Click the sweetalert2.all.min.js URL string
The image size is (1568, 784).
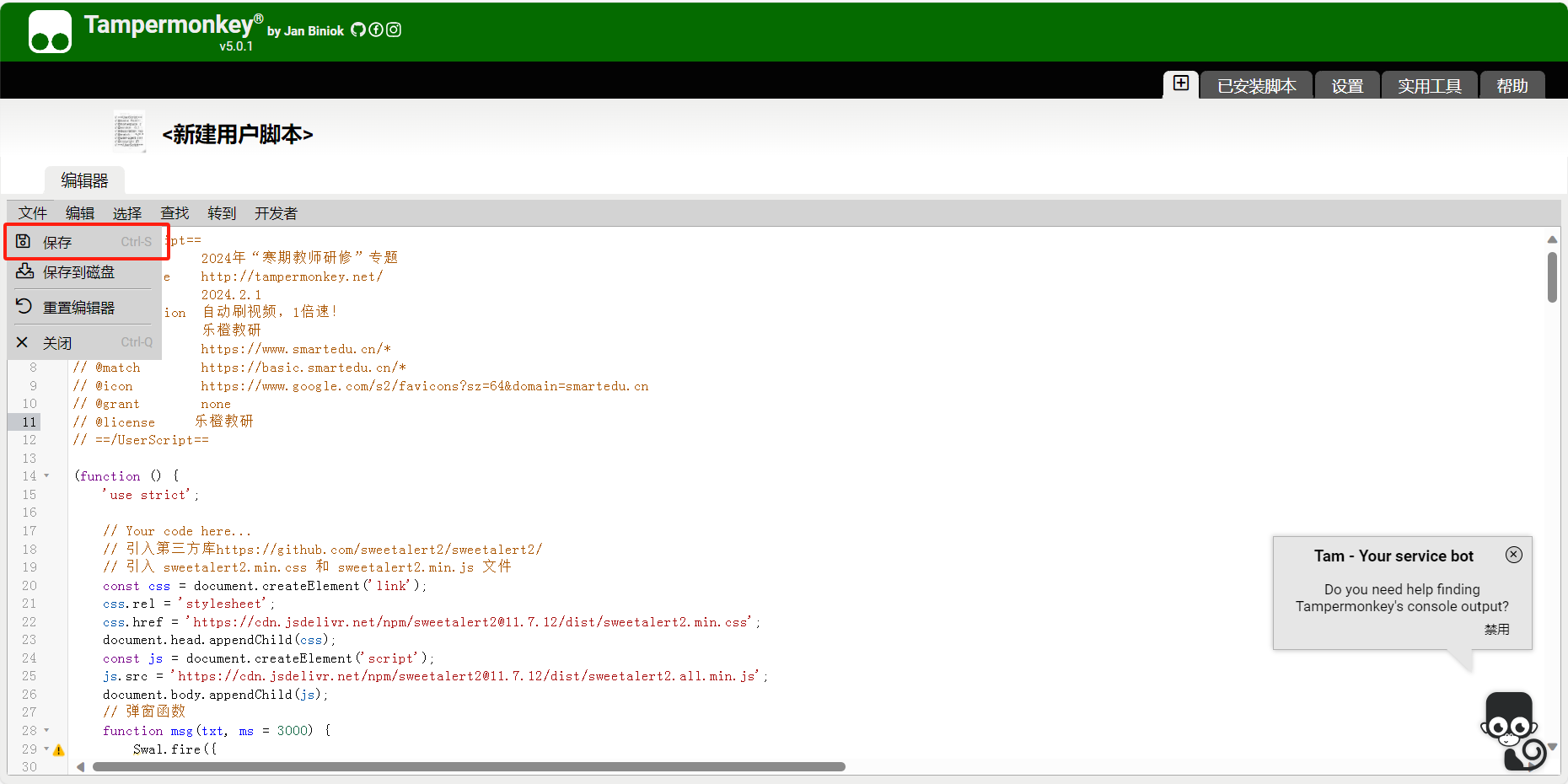tap(466, 676)
